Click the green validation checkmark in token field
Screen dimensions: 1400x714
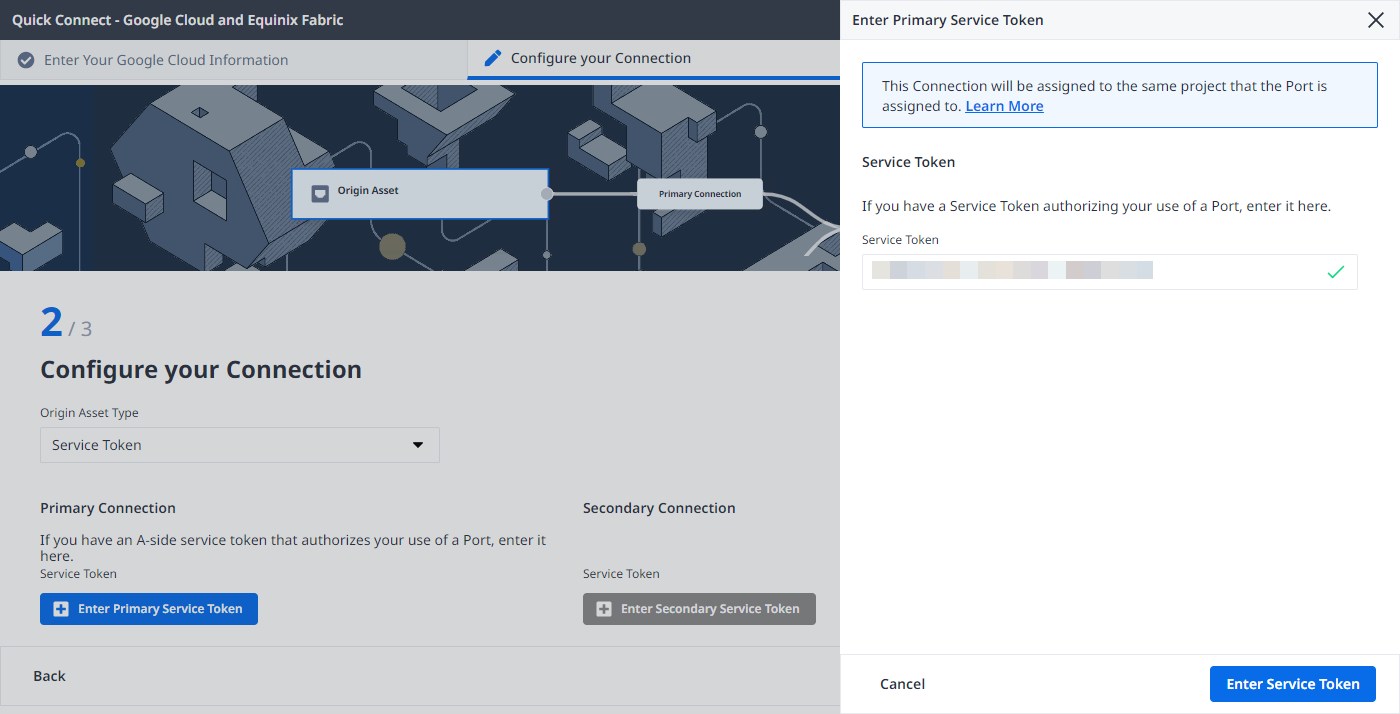click(x=1335, y=271)
